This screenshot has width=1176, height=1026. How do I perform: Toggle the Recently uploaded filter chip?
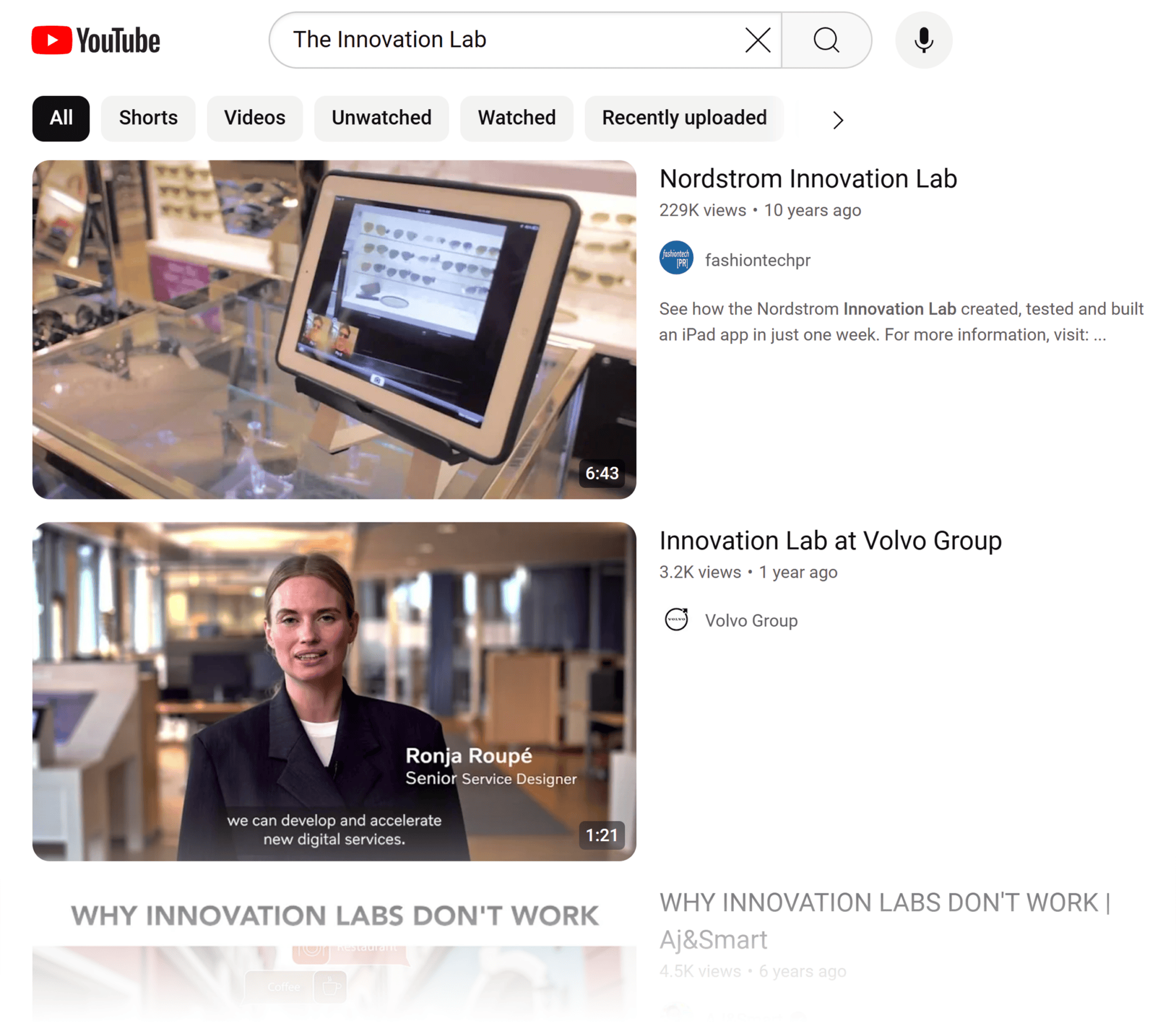pos(684,118)
